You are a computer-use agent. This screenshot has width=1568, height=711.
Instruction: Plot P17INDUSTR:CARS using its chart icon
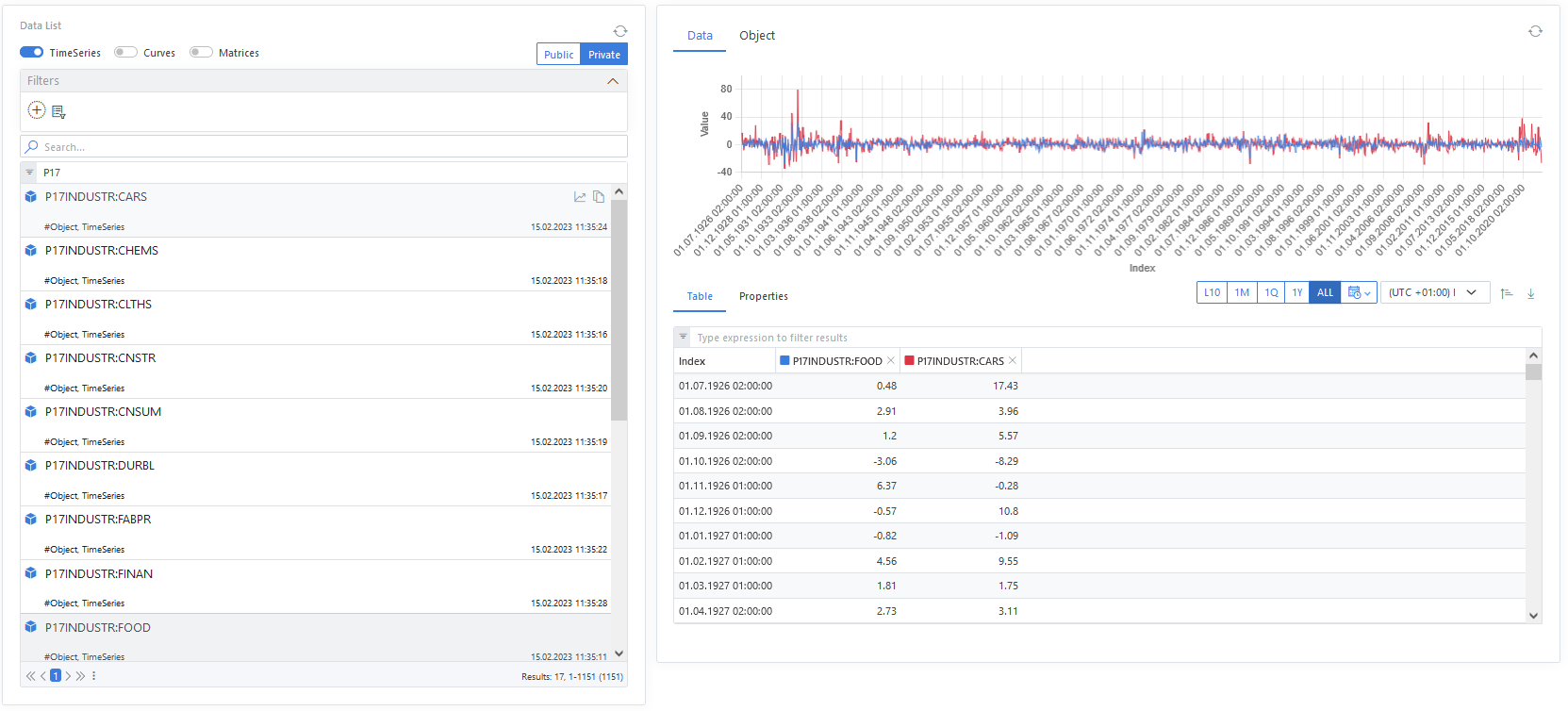point(580,197)
